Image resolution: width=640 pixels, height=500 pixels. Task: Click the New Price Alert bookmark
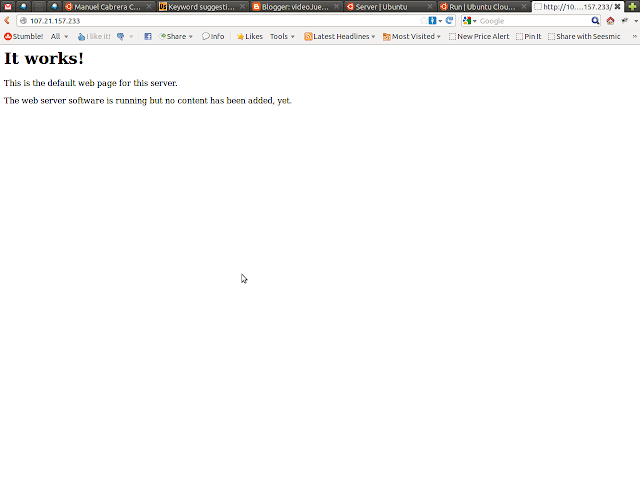(x=479, y=36)
